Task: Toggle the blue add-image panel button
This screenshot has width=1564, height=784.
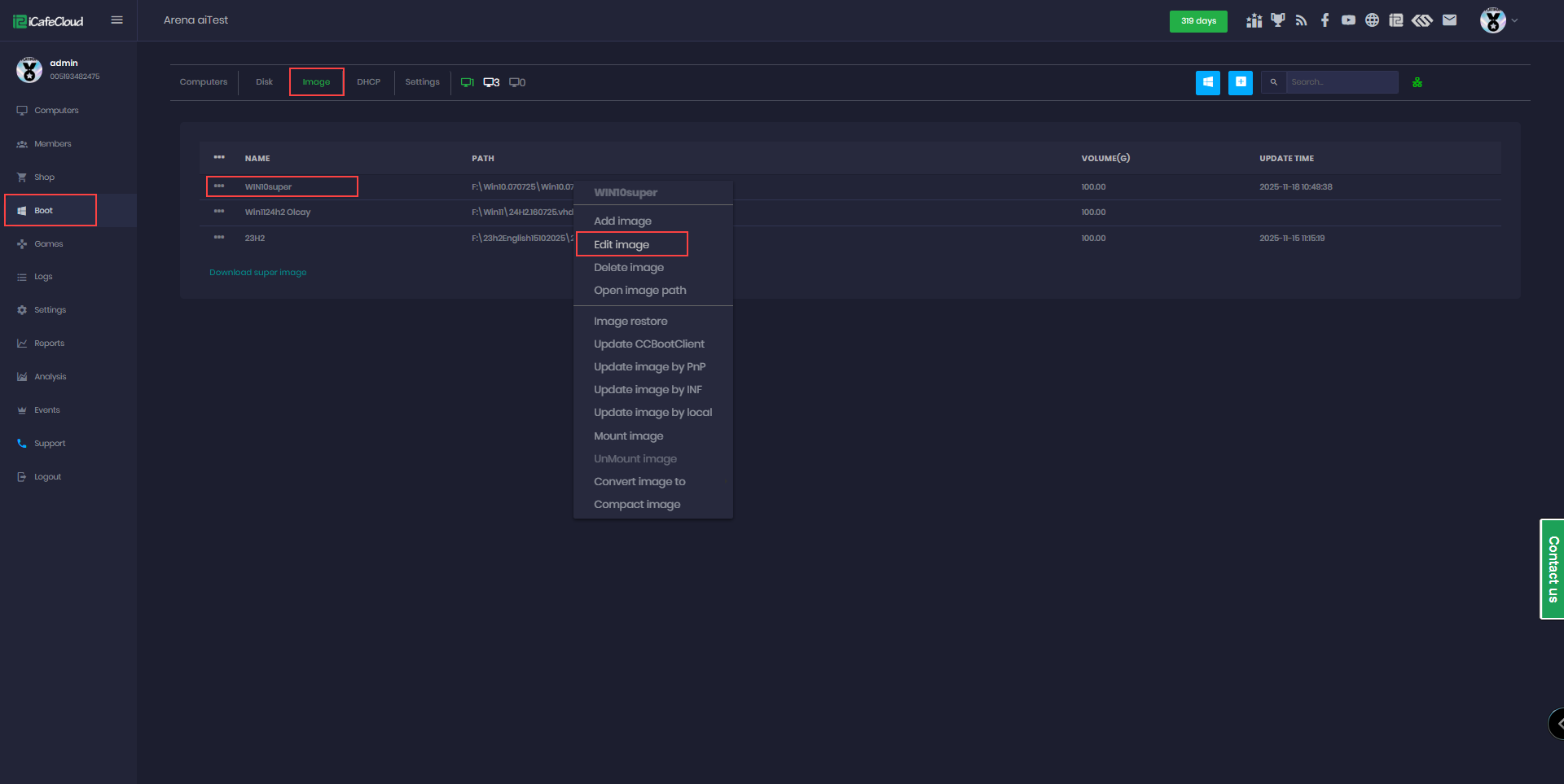Action: pyautogui.click(x=1240, y=82)
